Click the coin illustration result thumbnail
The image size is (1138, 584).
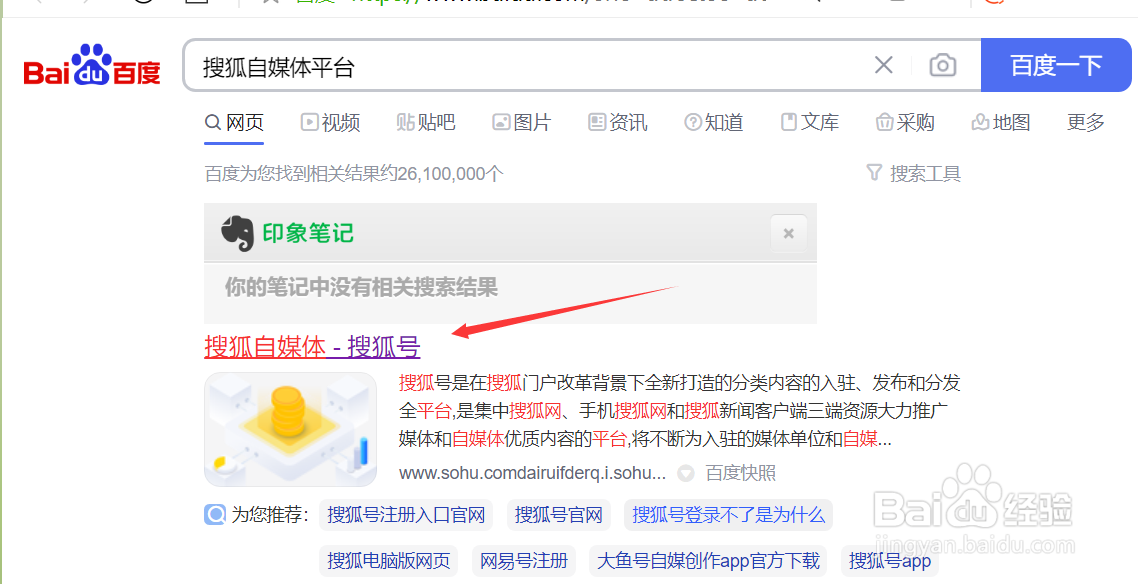tap(290, 429)
